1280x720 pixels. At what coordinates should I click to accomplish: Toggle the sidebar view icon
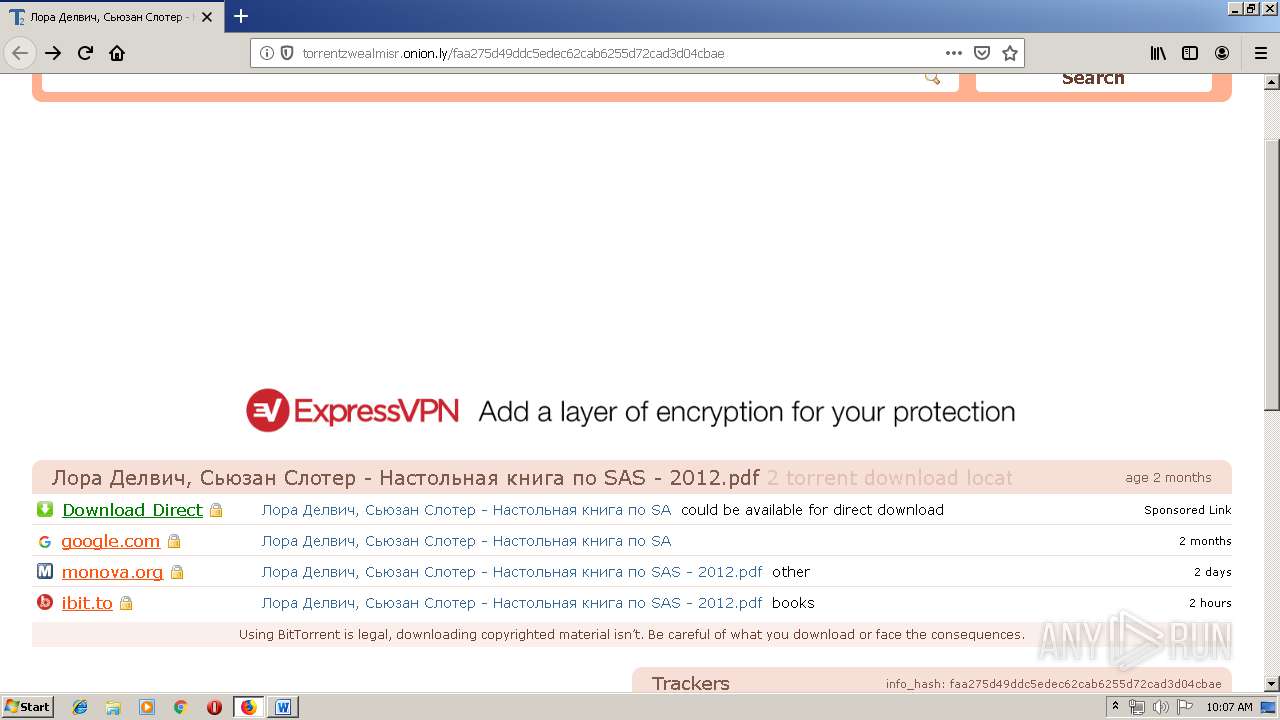[1190, 53]
